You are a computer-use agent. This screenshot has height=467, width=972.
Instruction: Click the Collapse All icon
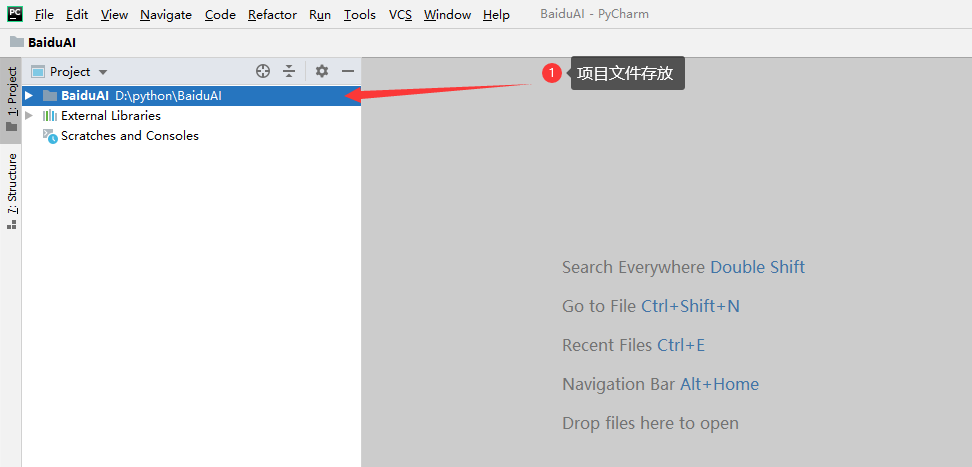(x=289, y=71)
